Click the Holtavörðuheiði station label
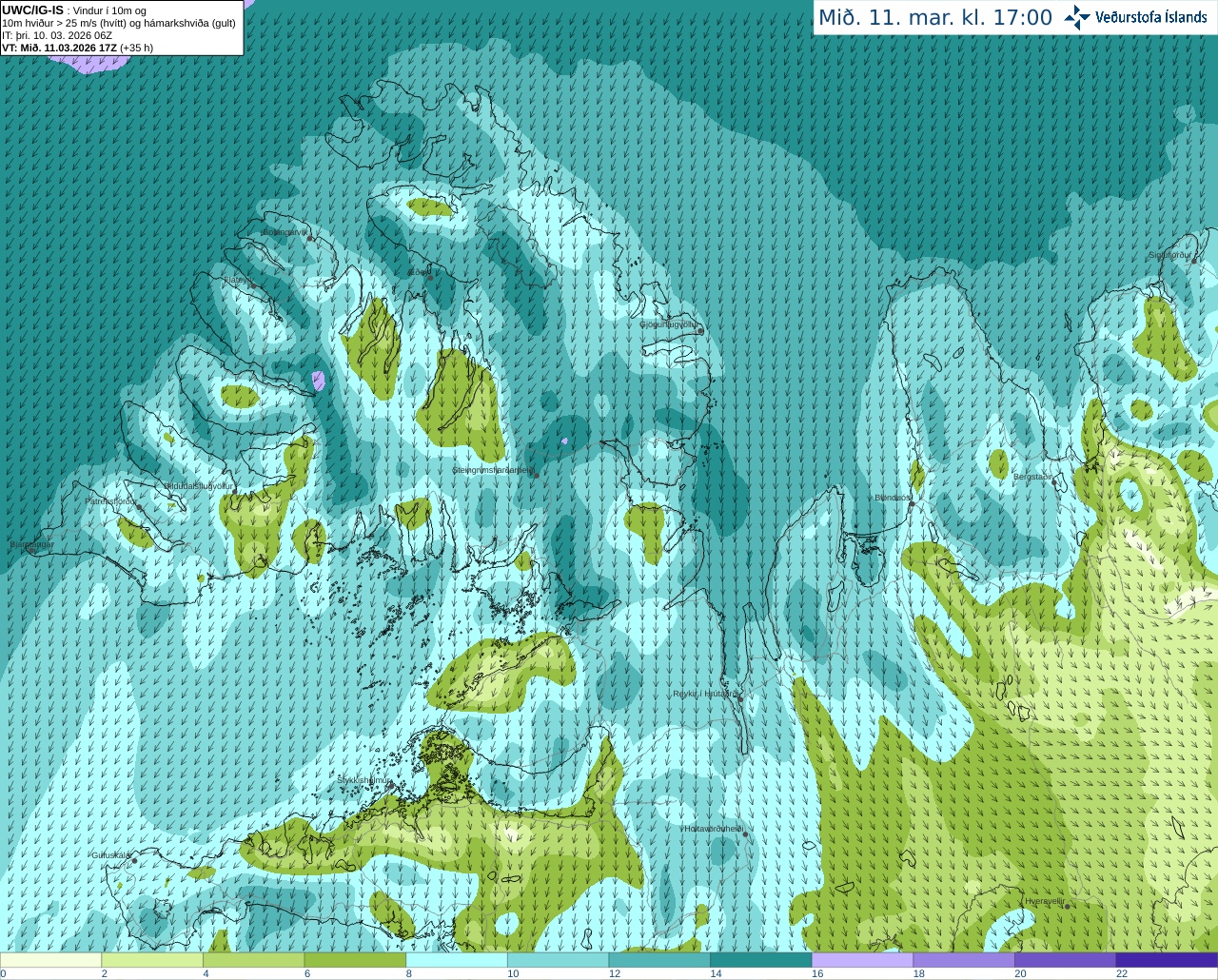The image size is (1218, 980). coord(713,829)
